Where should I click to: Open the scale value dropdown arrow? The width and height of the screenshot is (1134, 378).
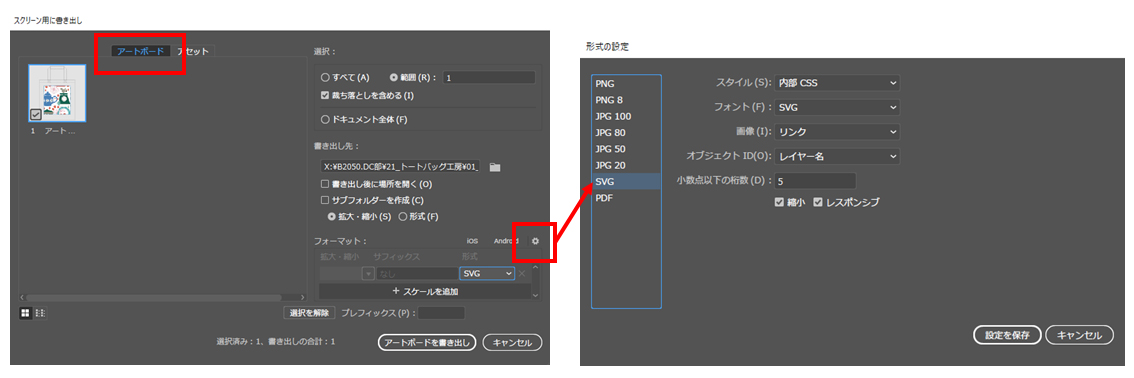(x=368, y=273)
